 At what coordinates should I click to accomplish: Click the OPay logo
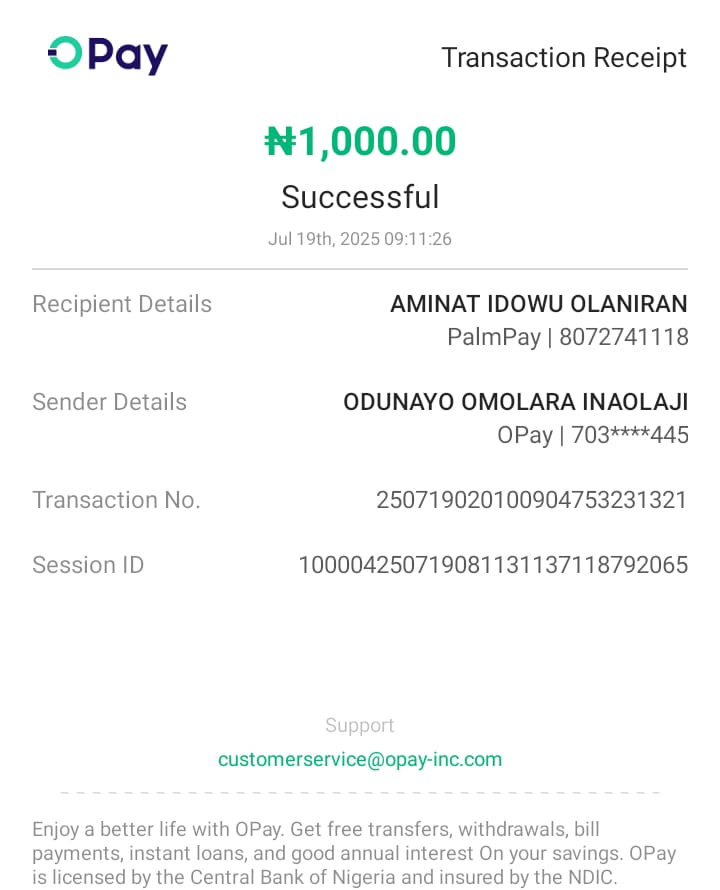point(108,55)
